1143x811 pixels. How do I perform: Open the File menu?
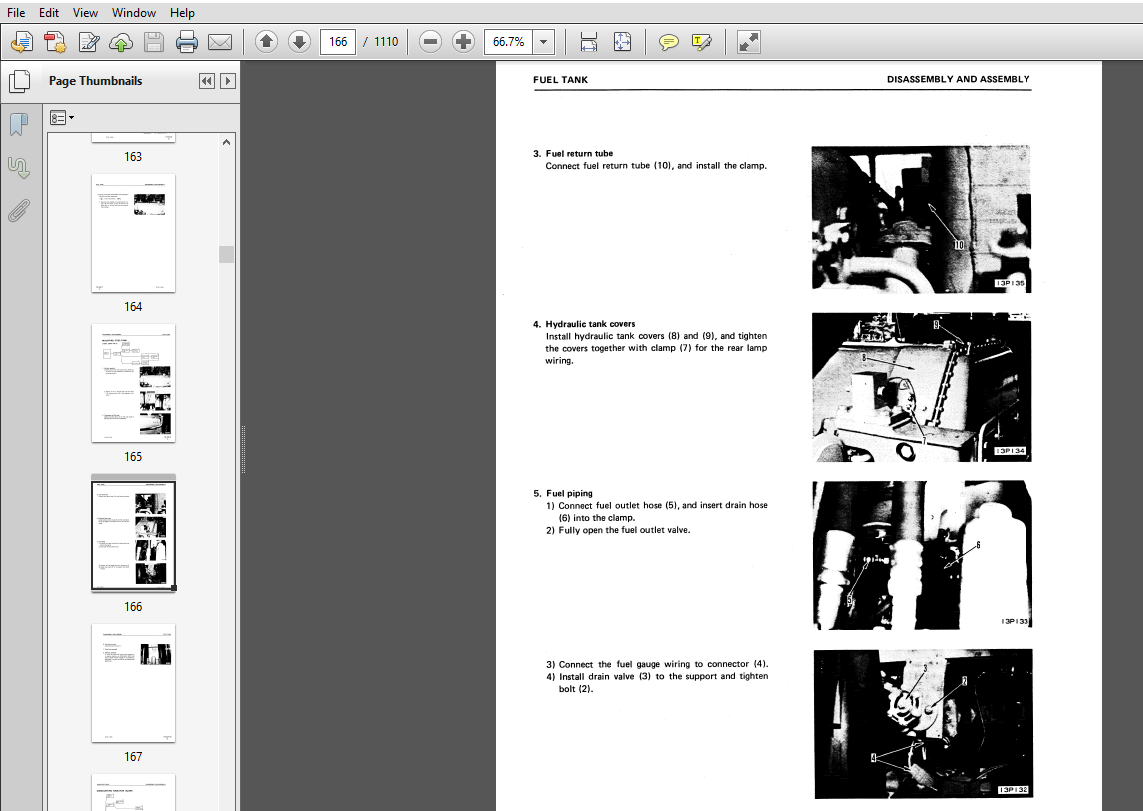(16, 12)
